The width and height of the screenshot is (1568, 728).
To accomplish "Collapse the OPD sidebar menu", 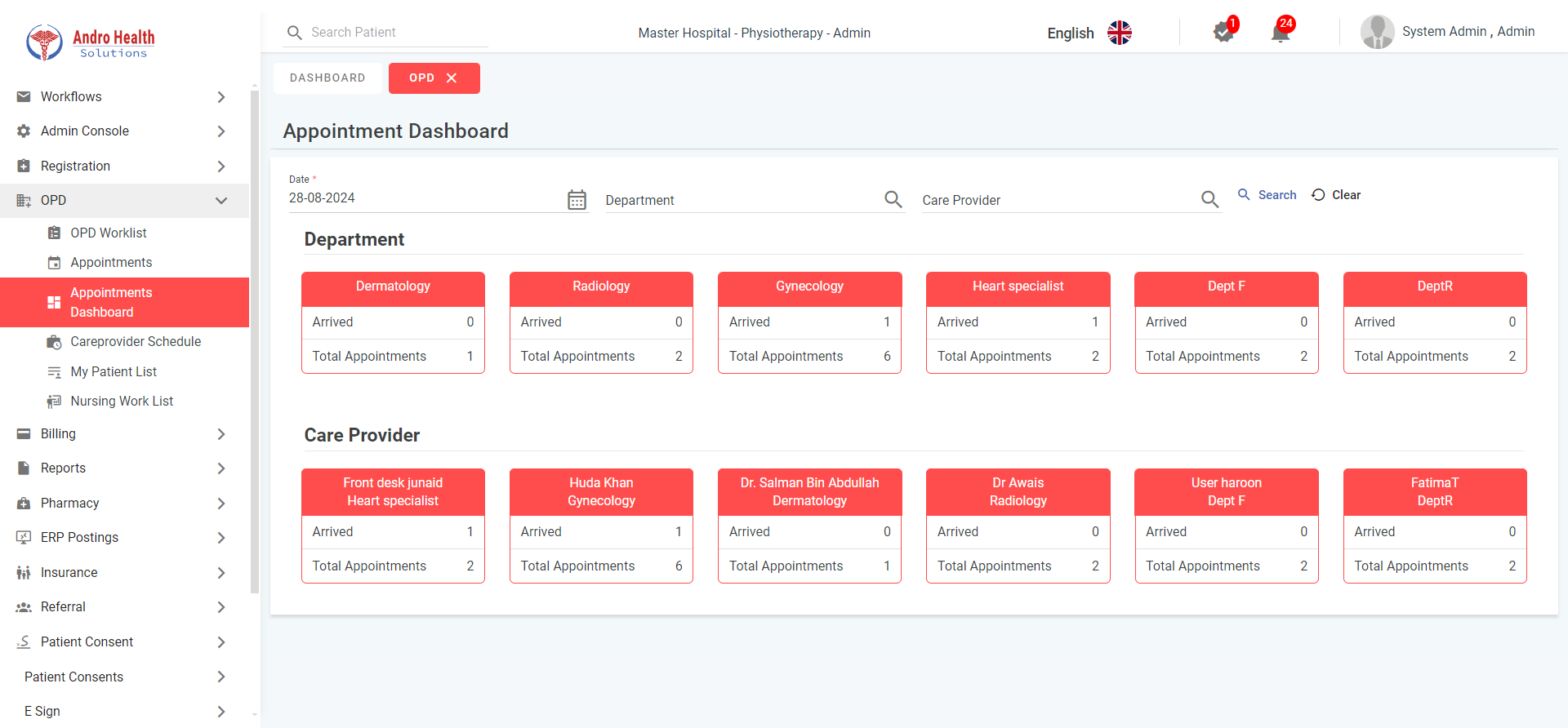I will [220, 201].
